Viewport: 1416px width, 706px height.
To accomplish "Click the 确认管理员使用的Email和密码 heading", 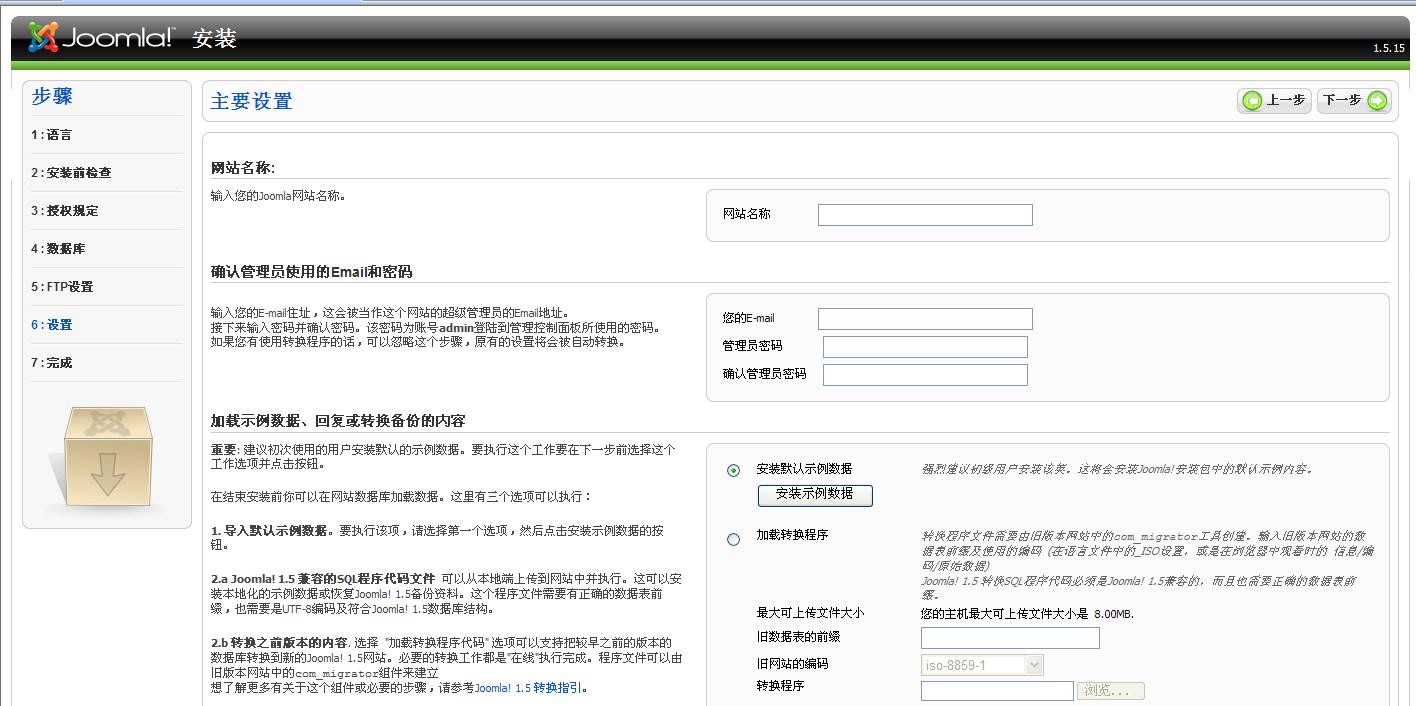I will click(x=312, y=272).
